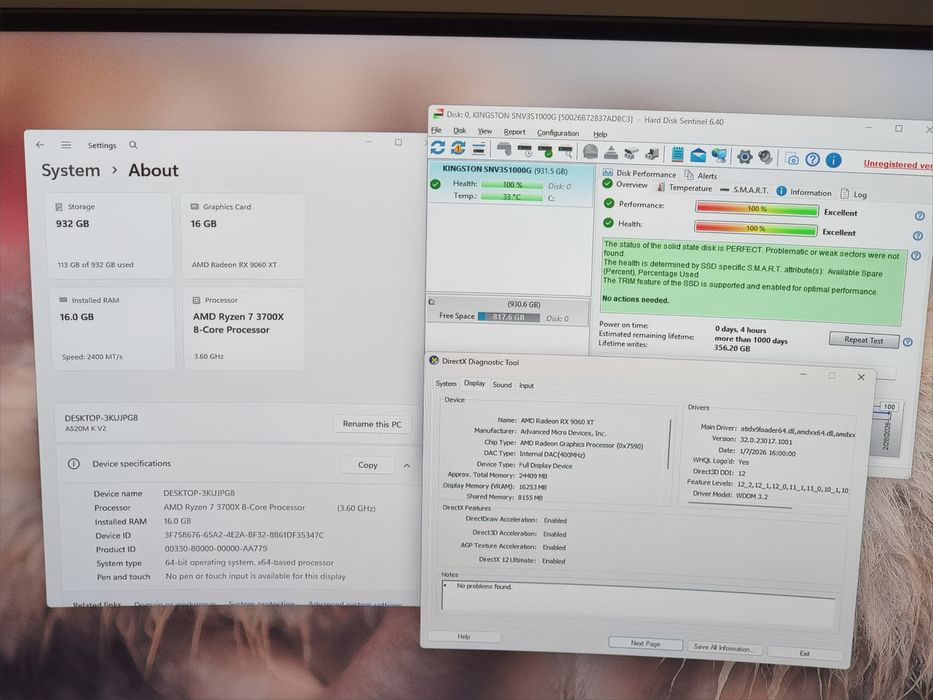This screenshot has height=700, width=933.
Task: Click the blue envelope email icon
Action: pos(697,155)
